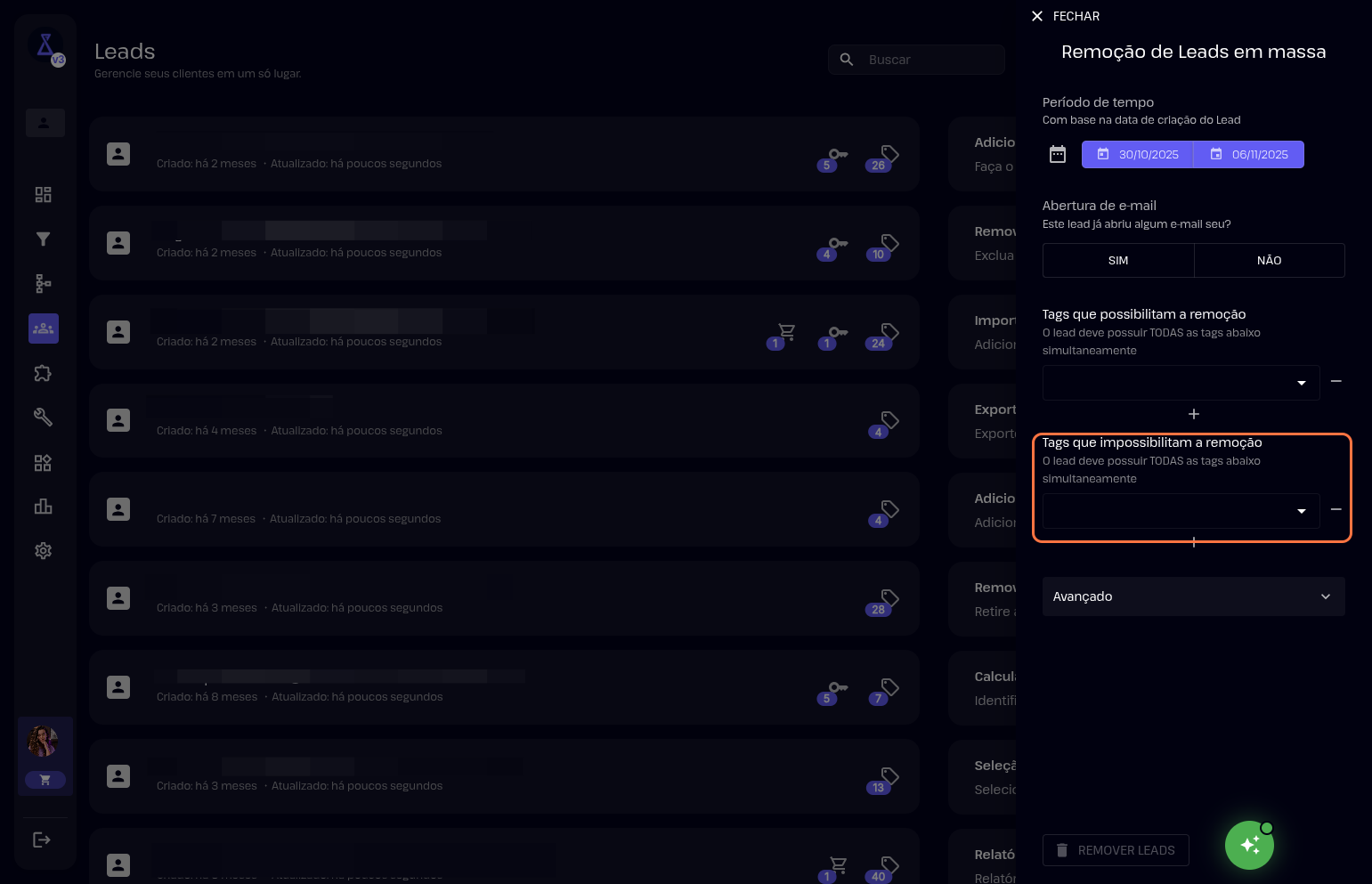Viewport: 1372px width, 884px height.
Task: Add another tag enabling removal with plus
Action: tap(1194, 414)
